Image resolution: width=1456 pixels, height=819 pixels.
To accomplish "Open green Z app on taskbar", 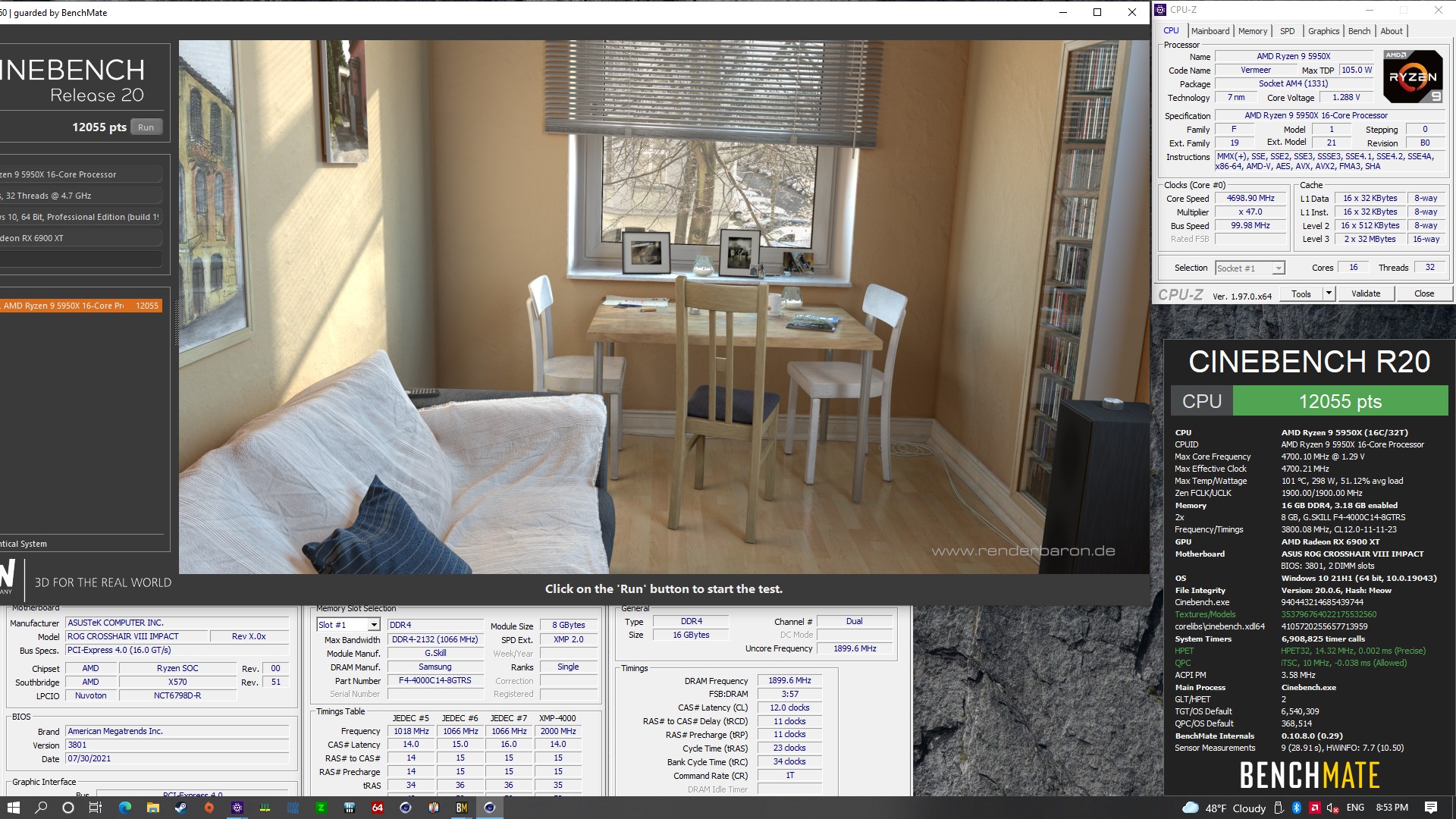I will (321, 808).
